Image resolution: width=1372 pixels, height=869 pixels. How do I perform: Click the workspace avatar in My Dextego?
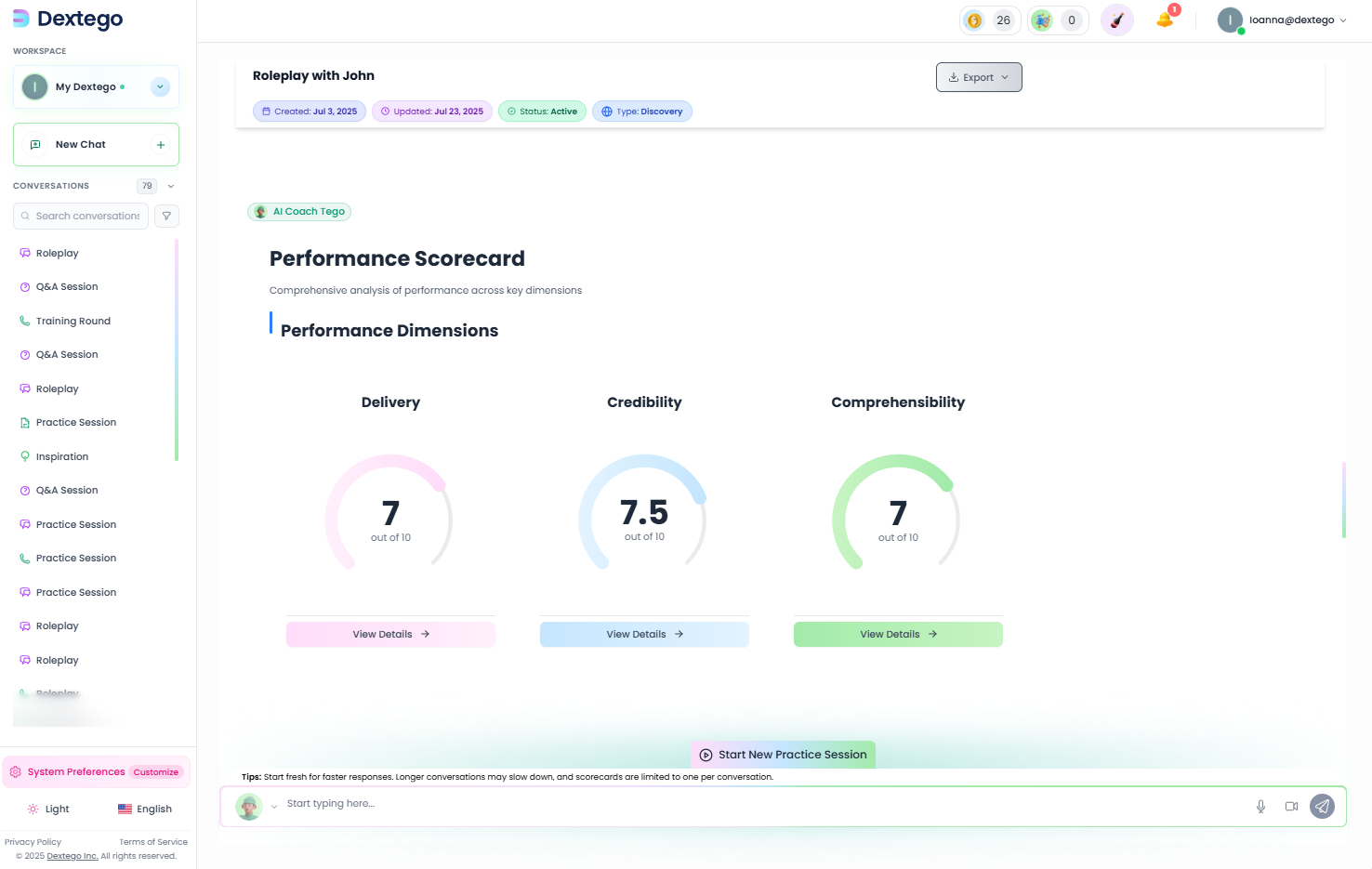point(34,87)
